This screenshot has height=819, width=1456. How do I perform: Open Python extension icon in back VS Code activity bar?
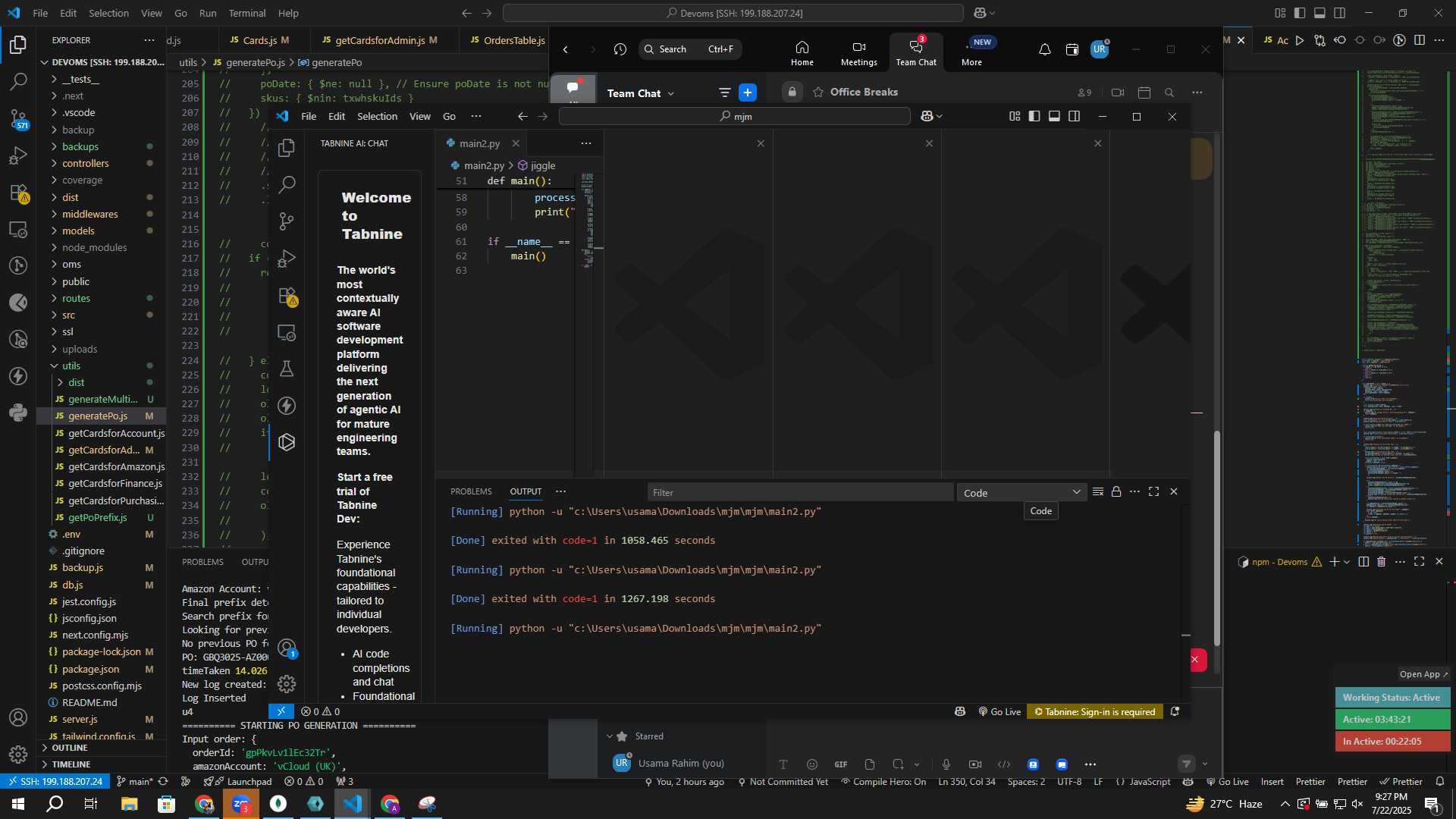click(x=18, y=413)
